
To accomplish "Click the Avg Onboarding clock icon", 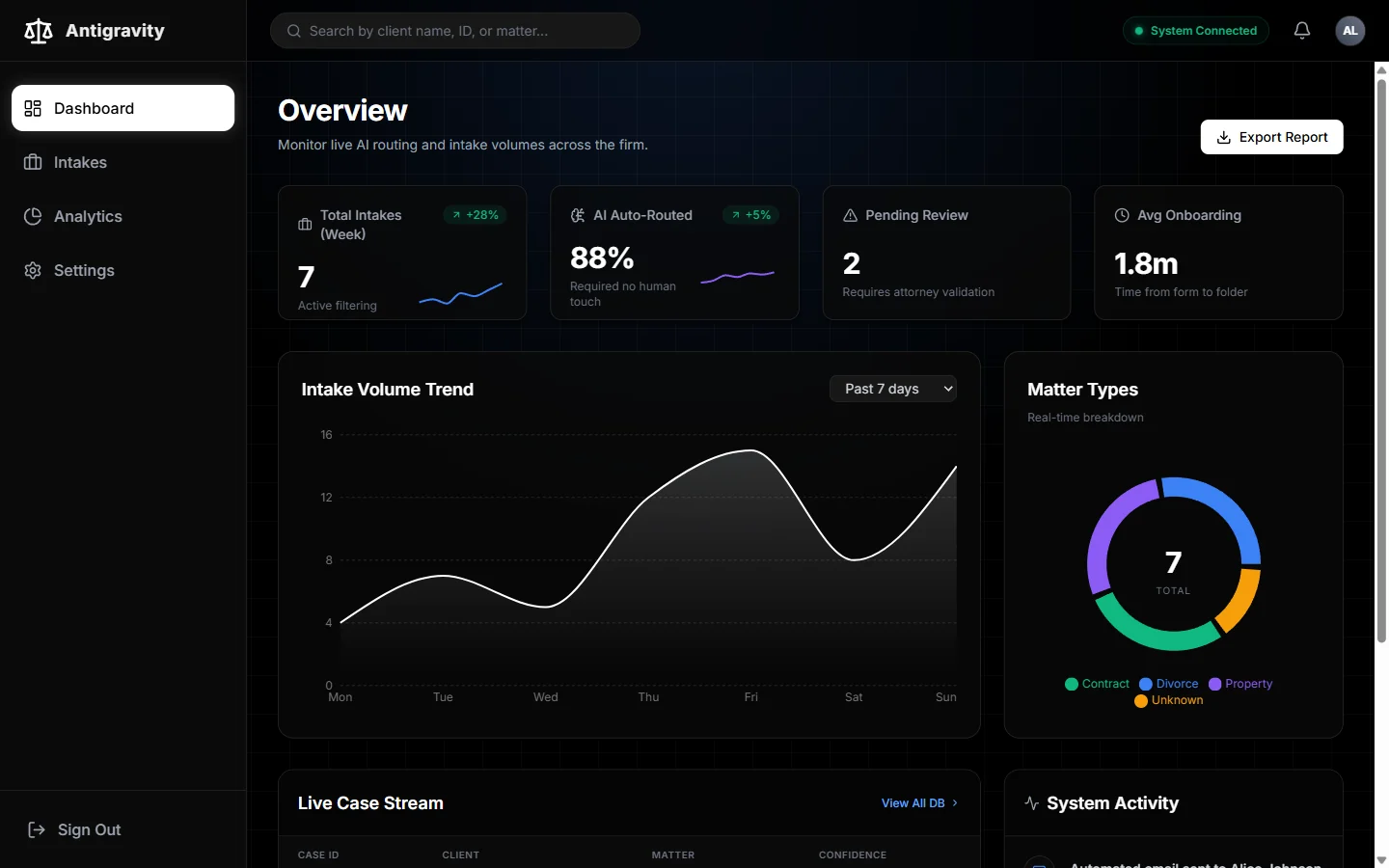I will click(x=1122, y=215).
